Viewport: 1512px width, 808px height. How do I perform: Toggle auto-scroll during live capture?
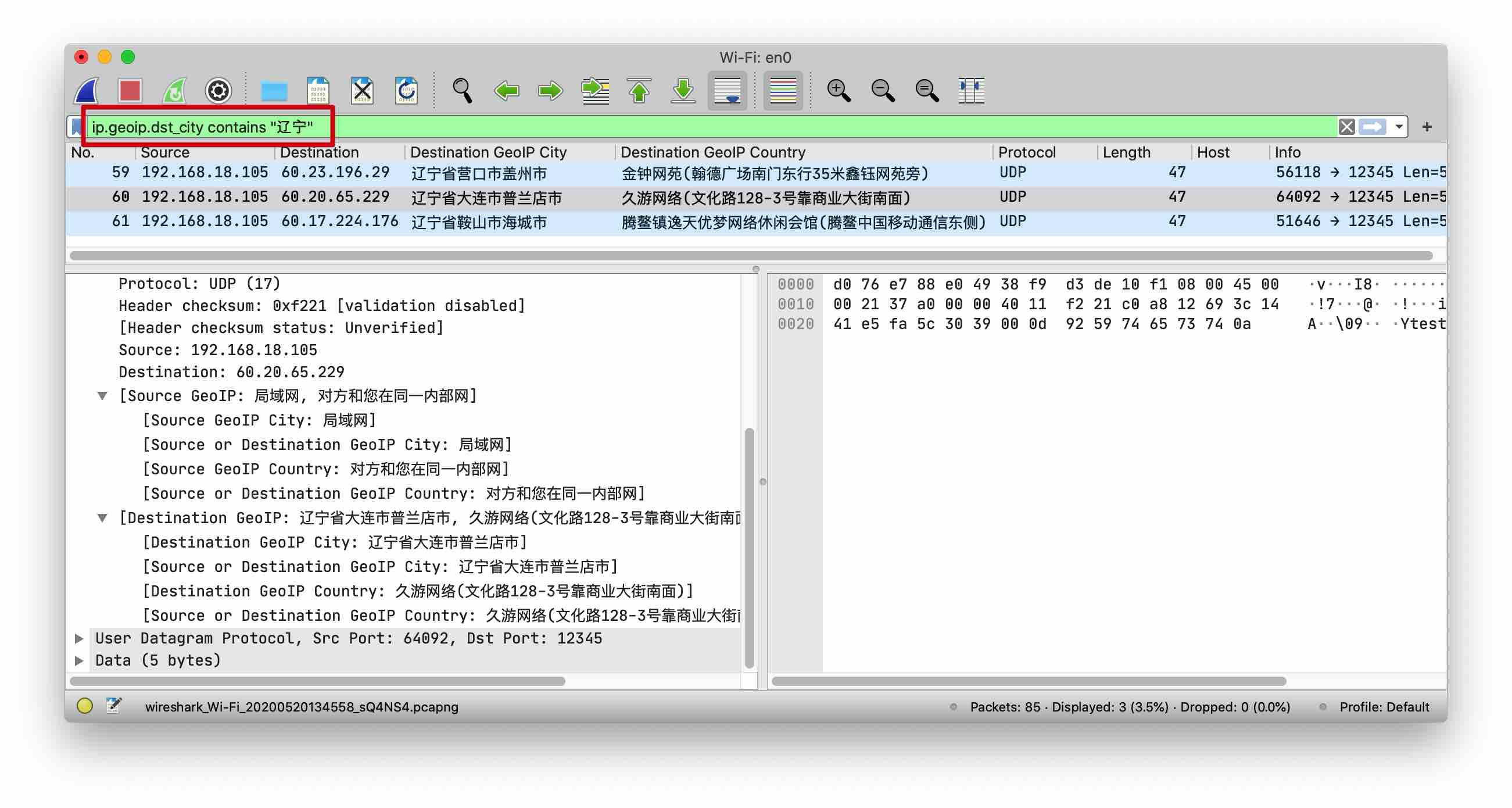tap(726, 91)
